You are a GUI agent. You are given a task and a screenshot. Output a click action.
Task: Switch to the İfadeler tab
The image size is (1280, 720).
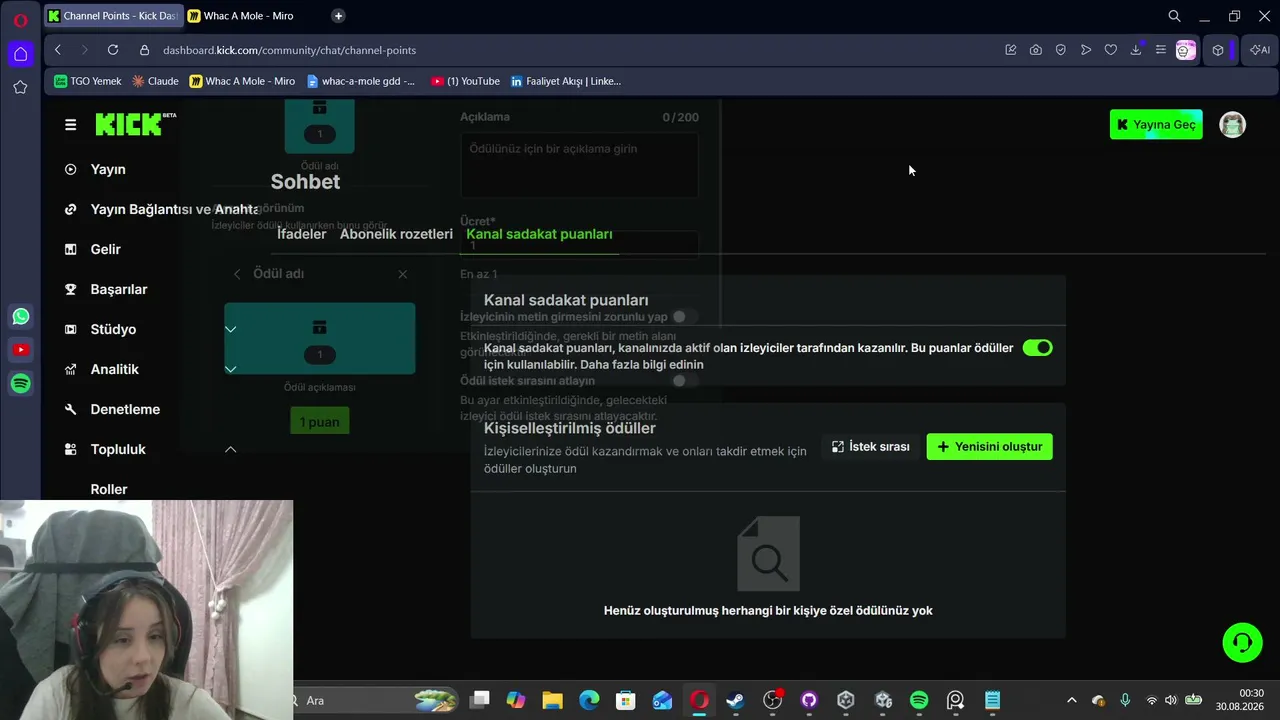pyautogui.click(x=302, y=234)
